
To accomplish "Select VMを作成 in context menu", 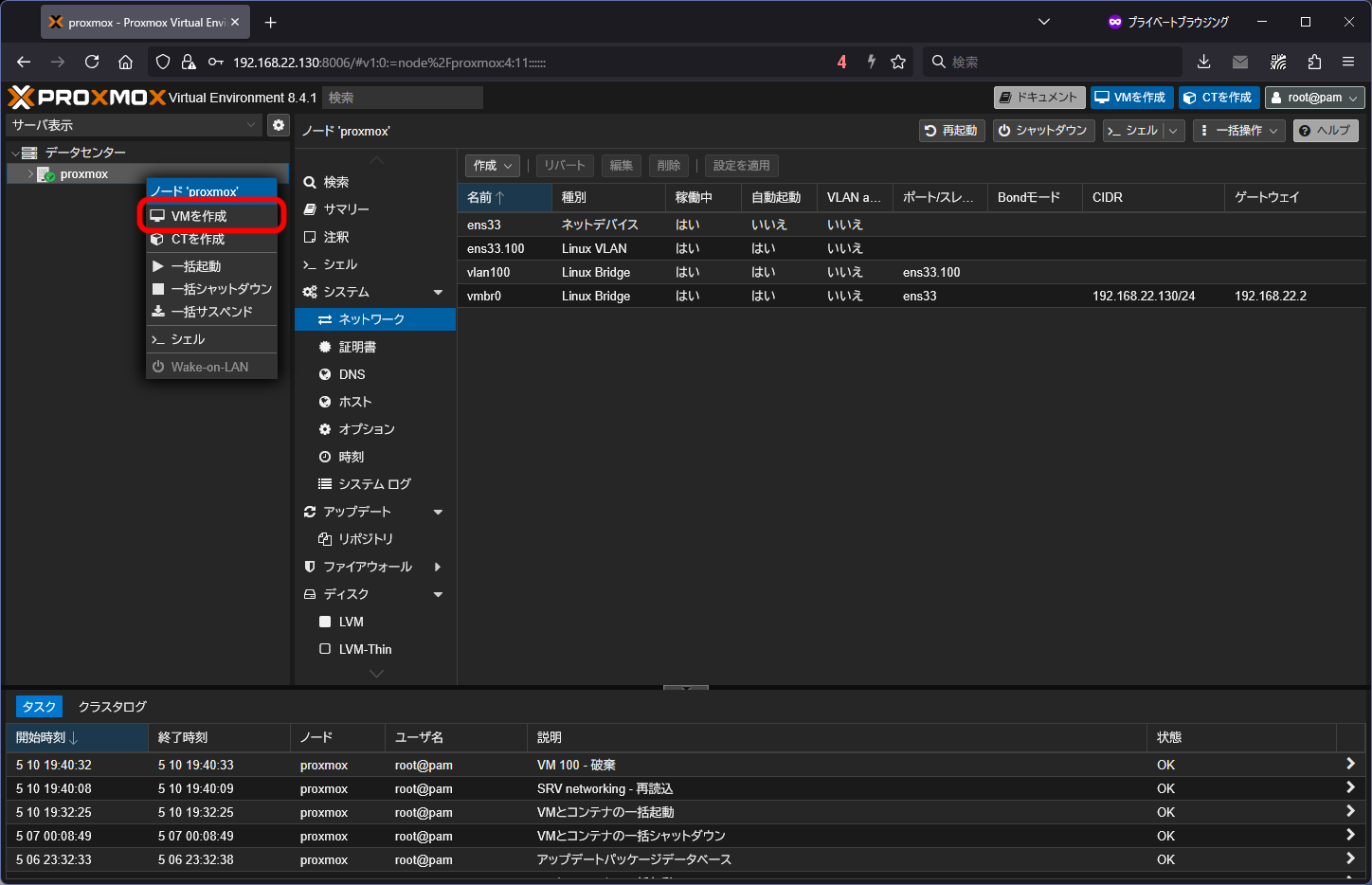I will coord(211,216).
